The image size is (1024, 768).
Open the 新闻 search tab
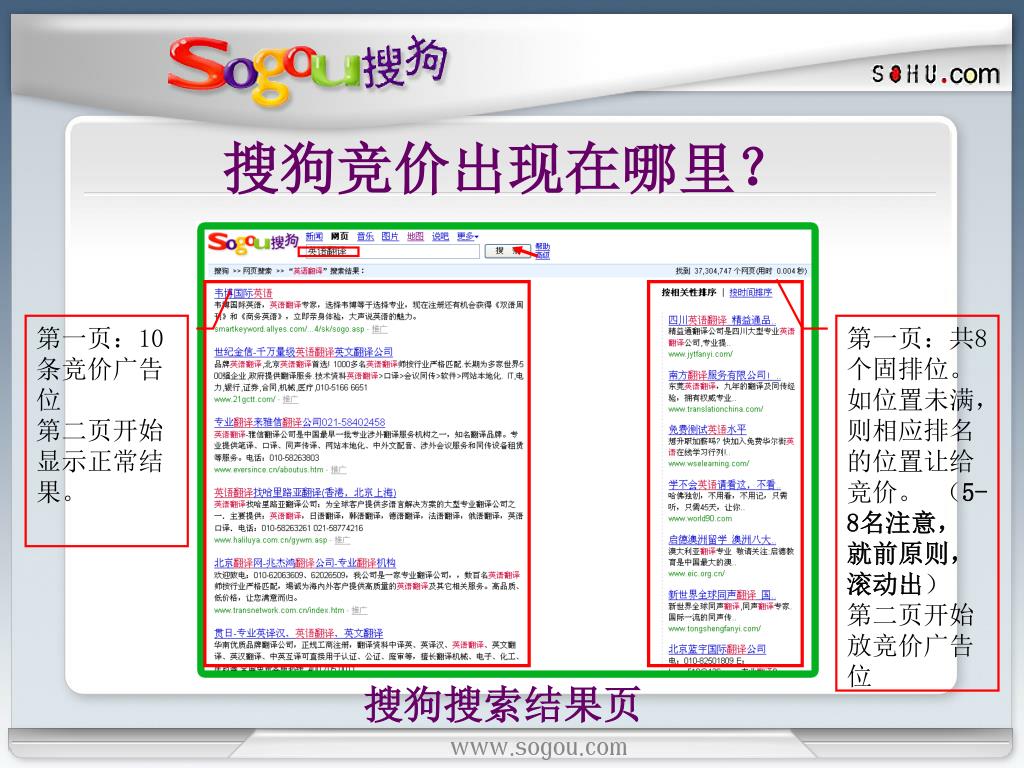pyautogui.click(x=314, y=236)
